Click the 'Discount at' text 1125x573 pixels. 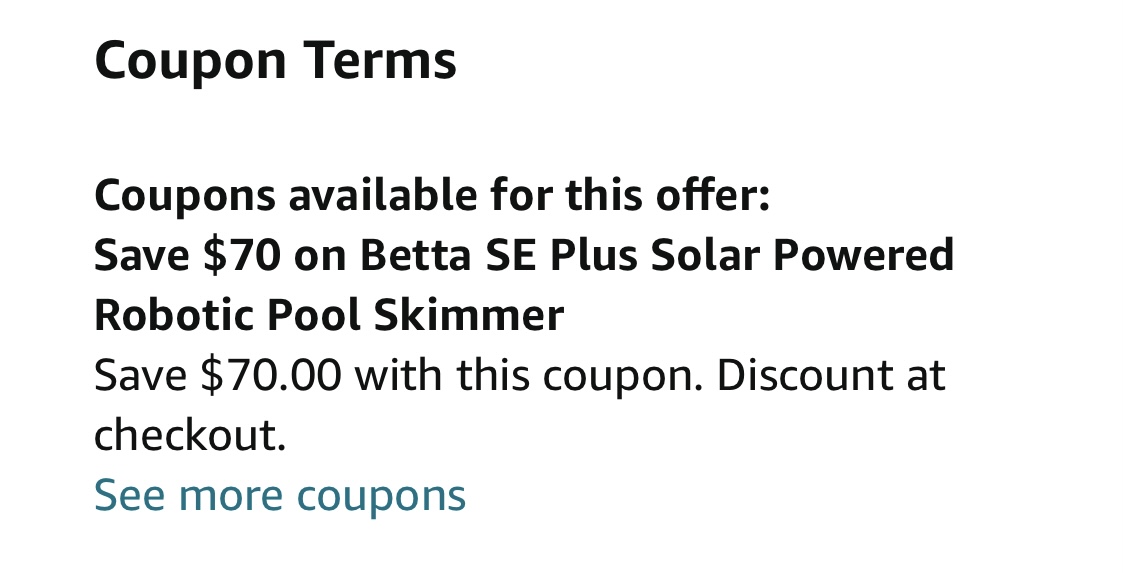point(830,375)
